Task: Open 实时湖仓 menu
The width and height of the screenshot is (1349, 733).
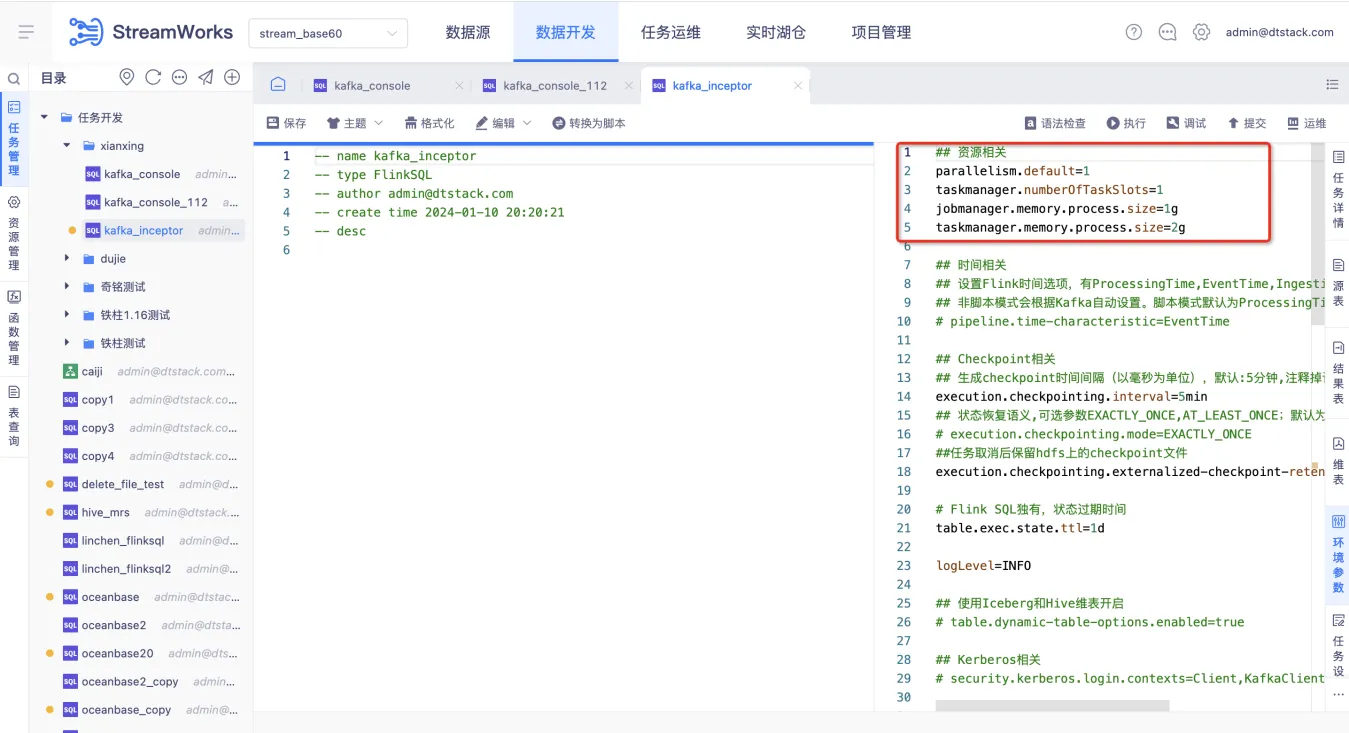Action: [x=776, y=32]
